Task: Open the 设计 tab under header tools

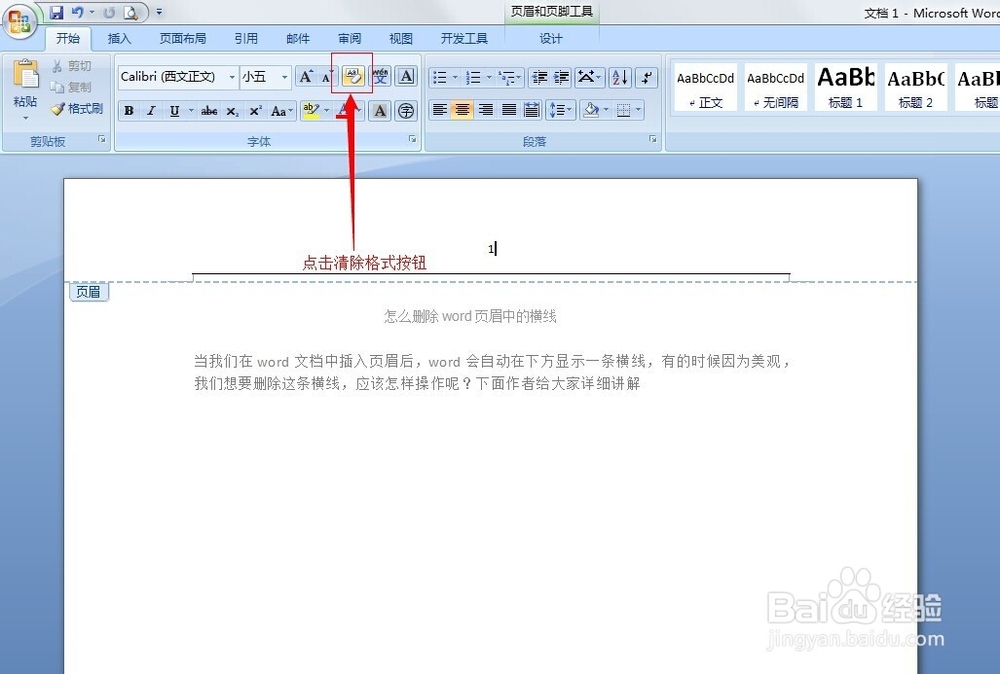Action: click(x=550, y=38)
